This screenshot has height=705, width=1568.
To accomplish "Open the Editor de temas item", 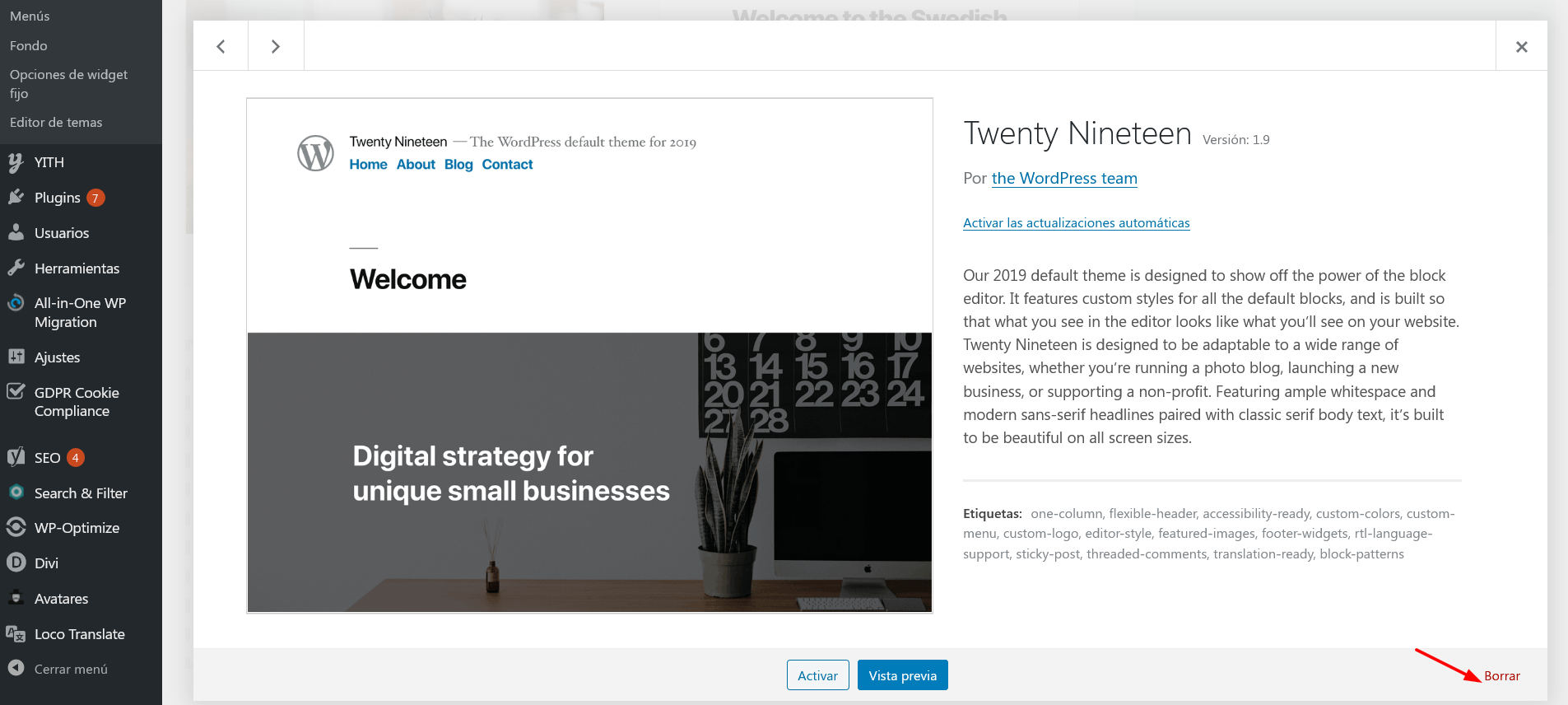I will pyautogui.click(x=56, y=122).
